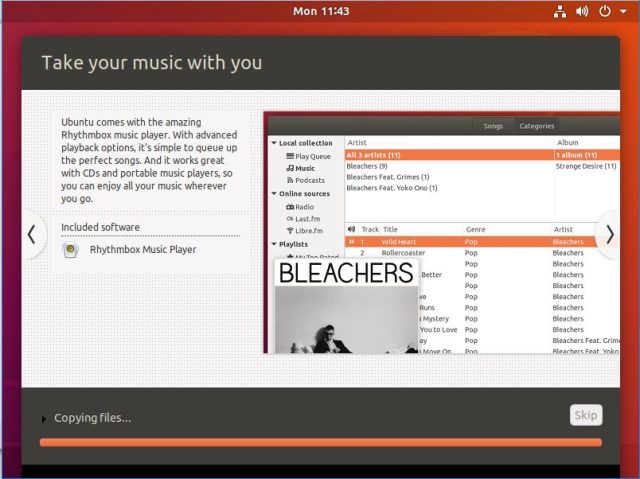Image resolution: width=640 pixels, height=479 pixels.
Task: Click the orange installation progress bar
Action: 320,442
